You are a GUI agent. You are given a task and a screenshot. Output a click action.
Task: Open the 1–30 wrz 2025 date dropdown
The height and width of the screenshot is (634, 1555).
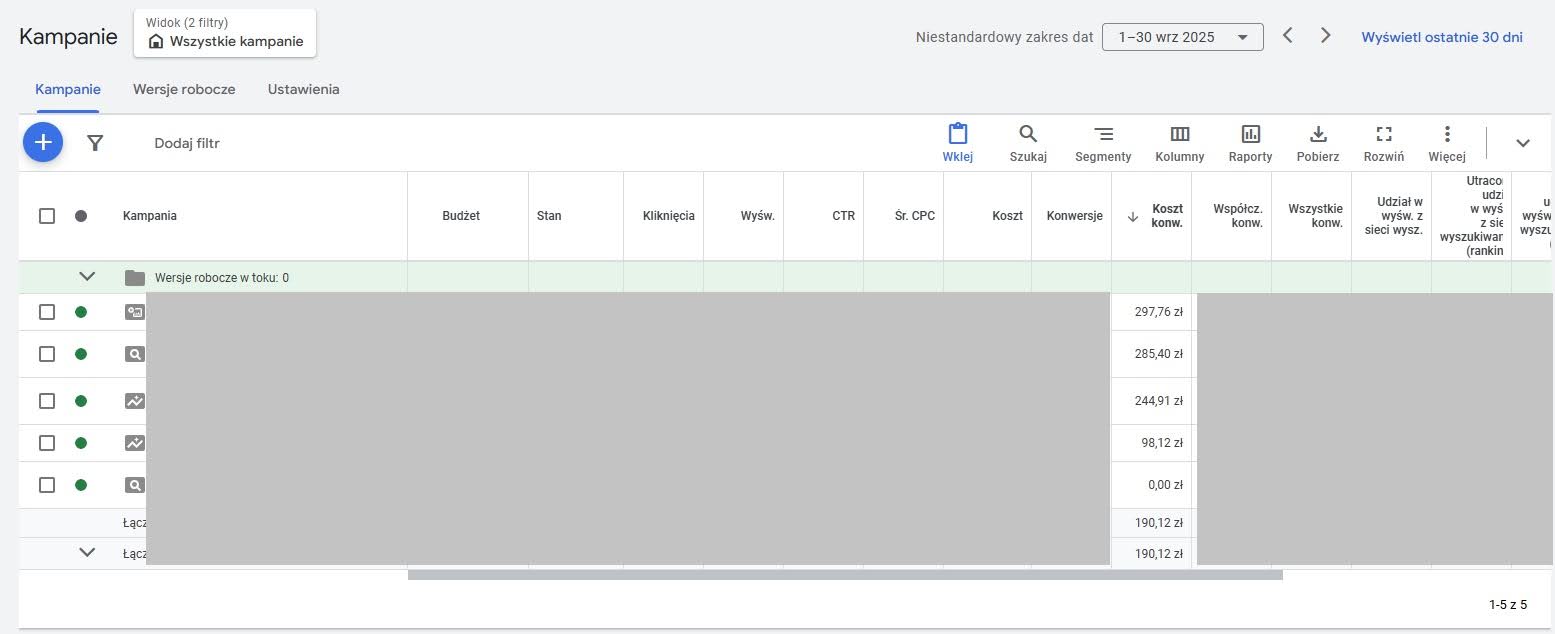[1183, 37]
